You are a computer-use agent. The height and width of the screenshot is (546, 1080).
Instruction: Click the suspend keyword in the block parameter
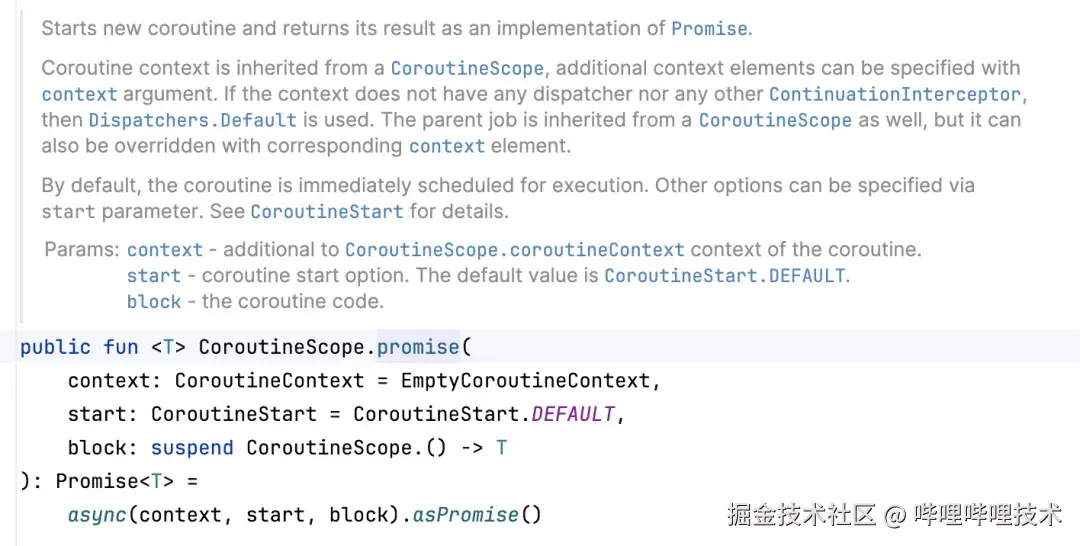click(x=192, y=448)
